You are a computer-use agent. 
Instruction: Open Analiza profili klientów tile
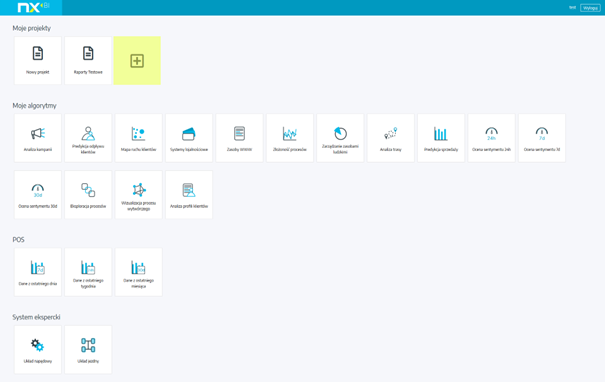tap(189, 195)
